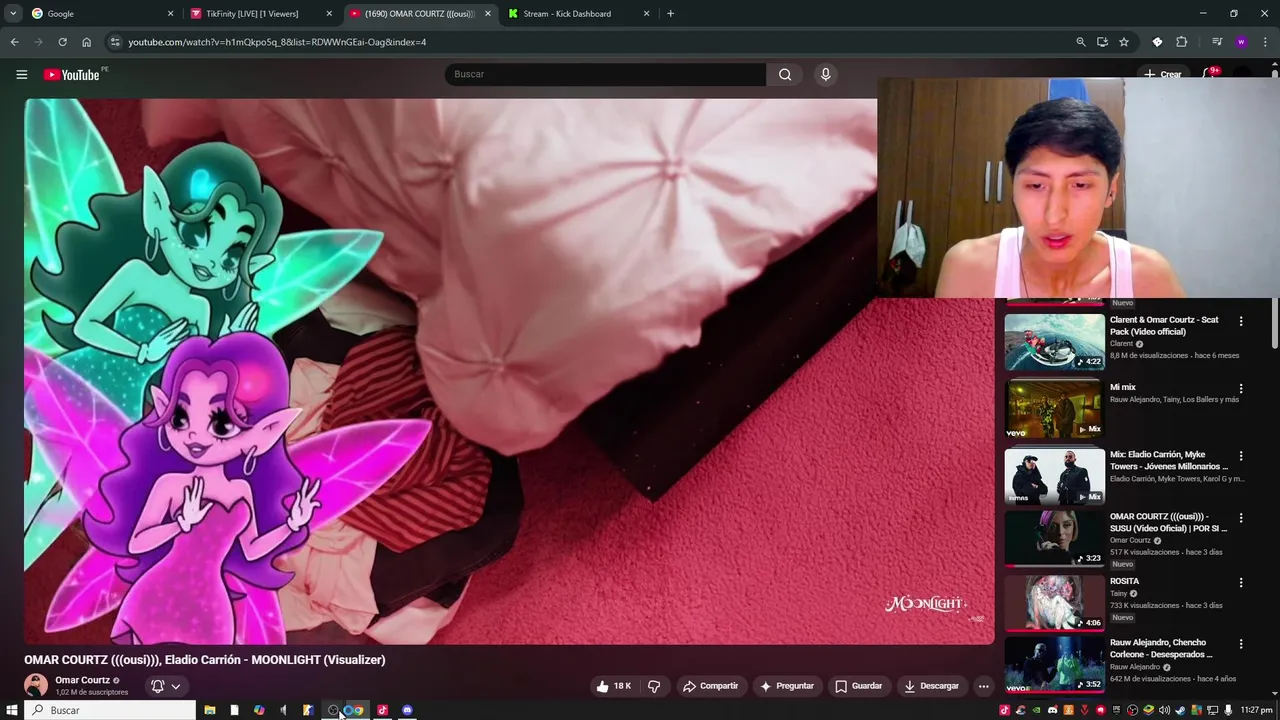Click the install app icon in address bar
Image resolution: width=1280 pixels, height=720 pixels.
(1102, 42)
